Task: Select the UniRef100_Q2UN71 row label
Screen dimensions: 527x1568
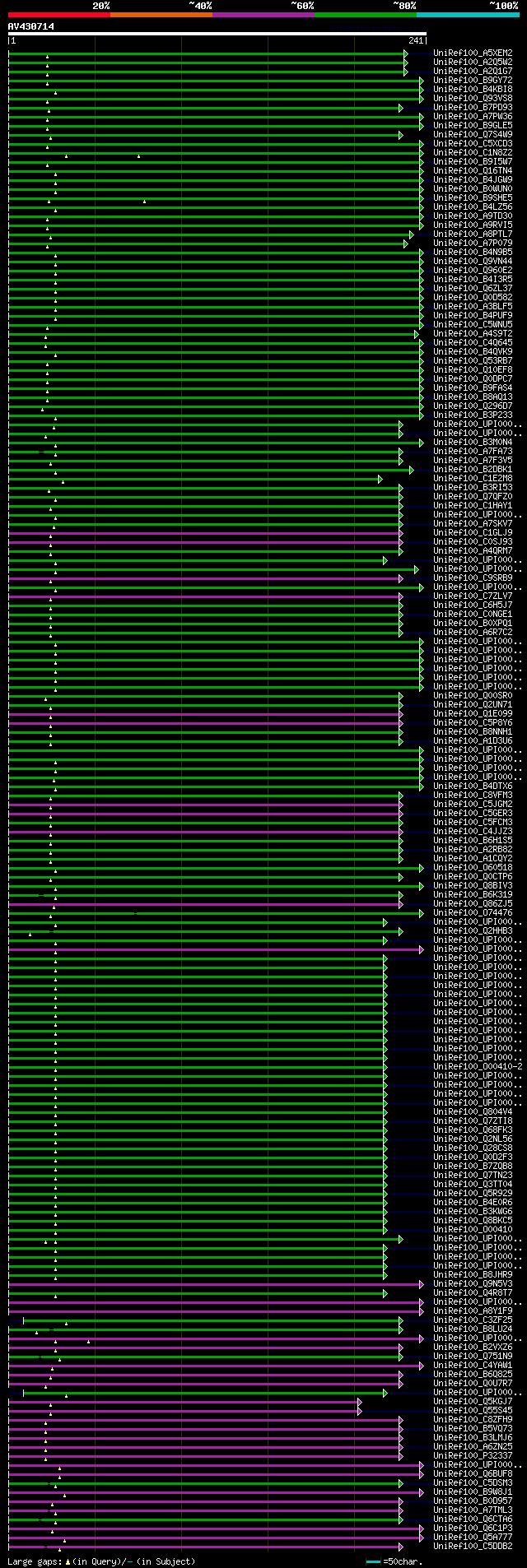Action: [x=473, y=704]
